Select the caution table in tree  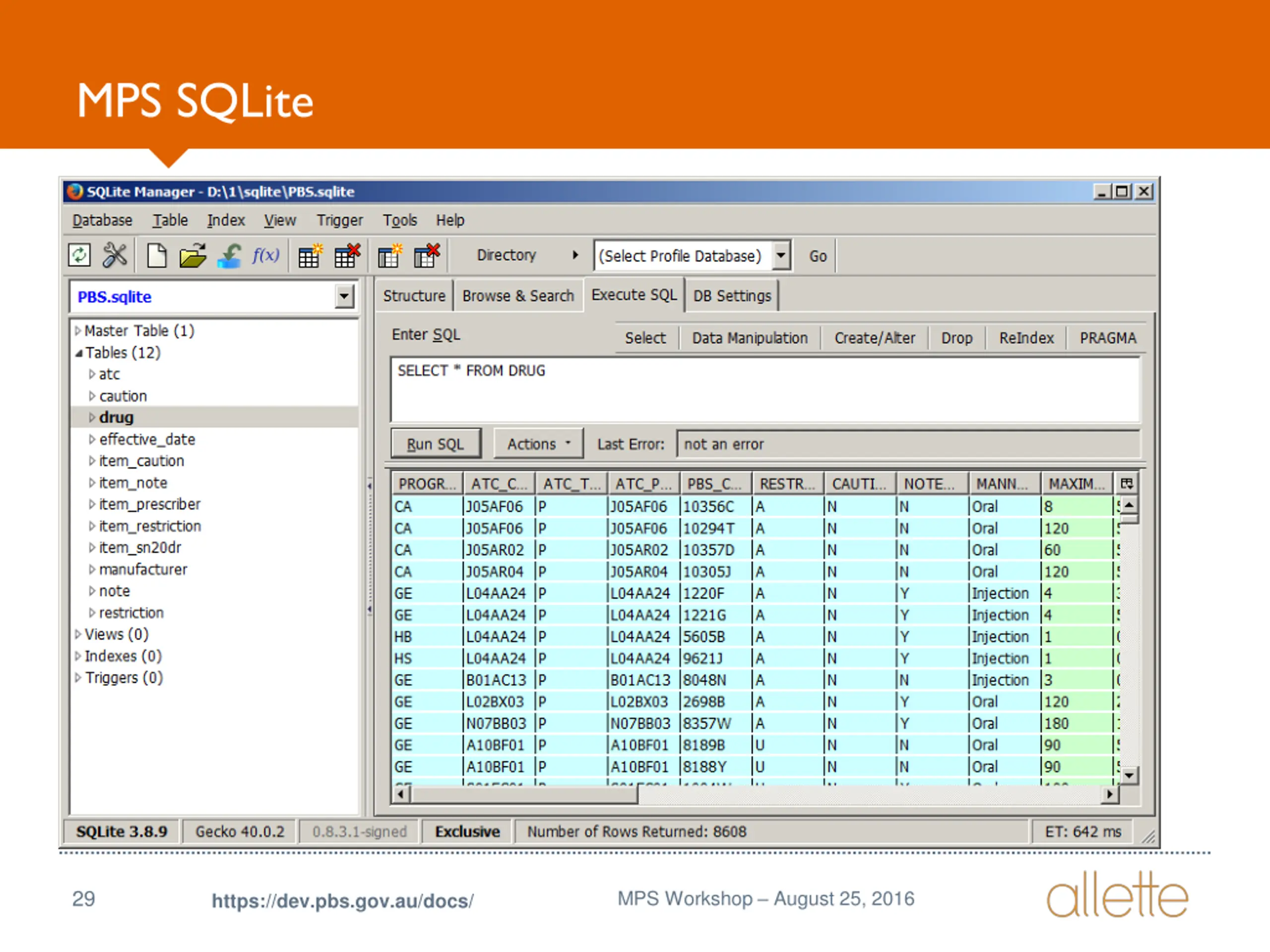tap(123, 396)
